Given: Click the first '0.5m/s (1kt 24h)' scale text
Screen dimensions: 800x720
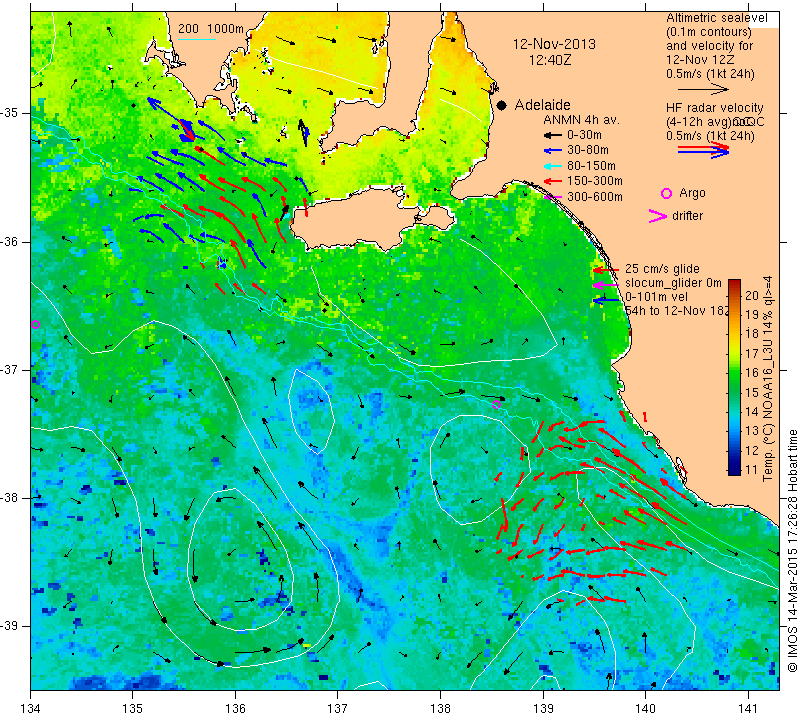Looking at the screenshot, I should click(x=710, y=73).
